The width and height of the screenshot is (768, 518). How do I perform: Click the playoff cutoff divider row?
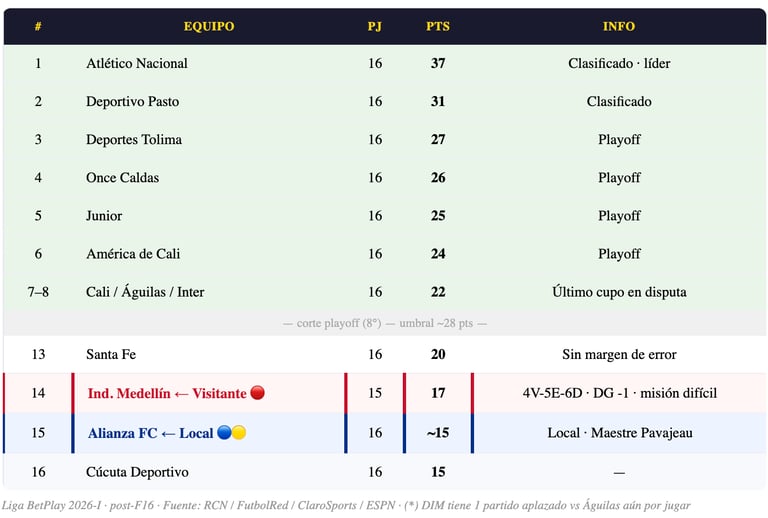point(384,324)
